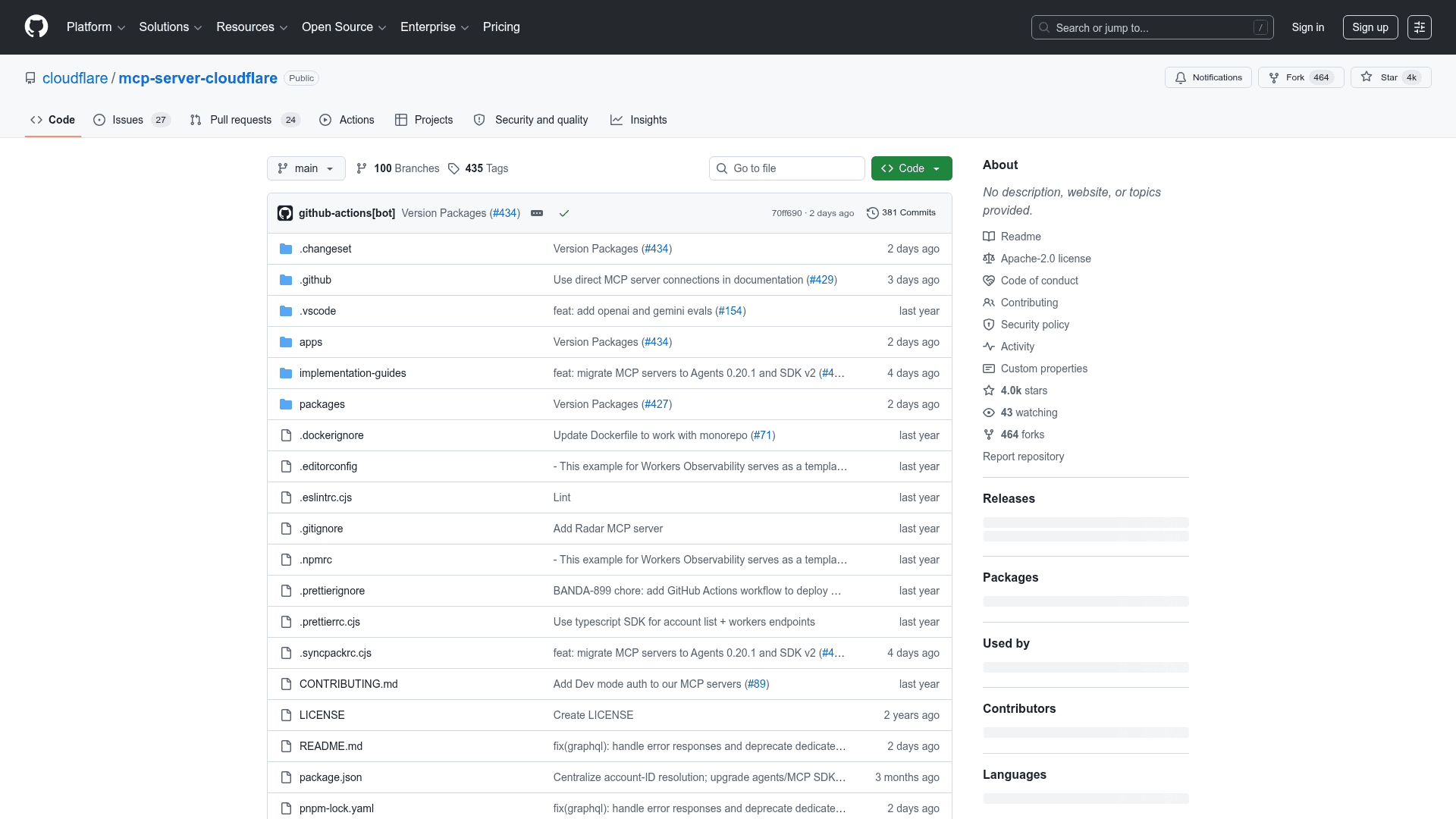Image resolution: width=1456 pixels, height=819 pixels.
Task: Click the eye icon next to 43 watching
Action: (989, 413)
